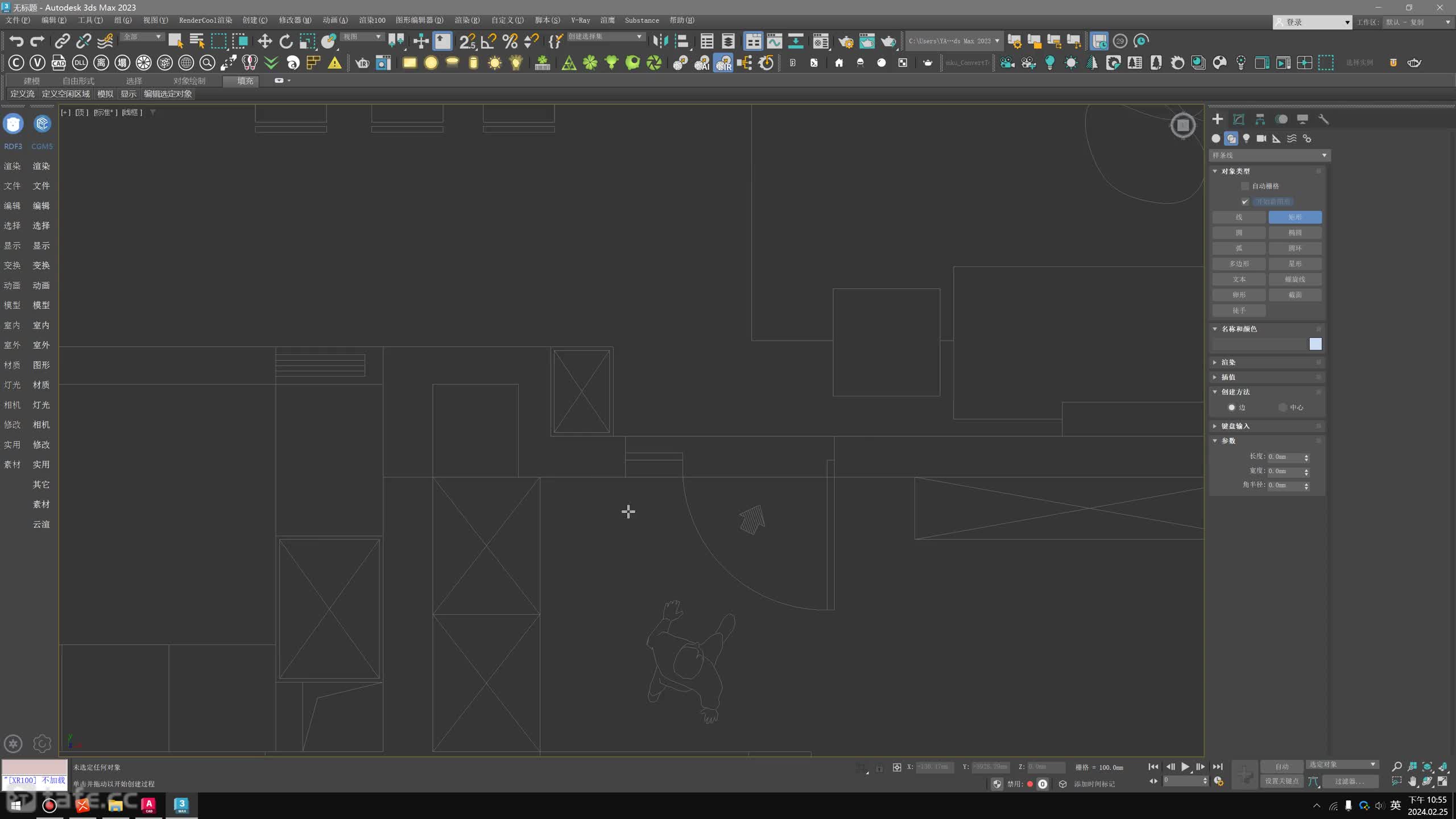This screenshot has height=819, width=1456.
Task: Switch to the 对象绘制 ribbon tab
Action: (189, 81)
